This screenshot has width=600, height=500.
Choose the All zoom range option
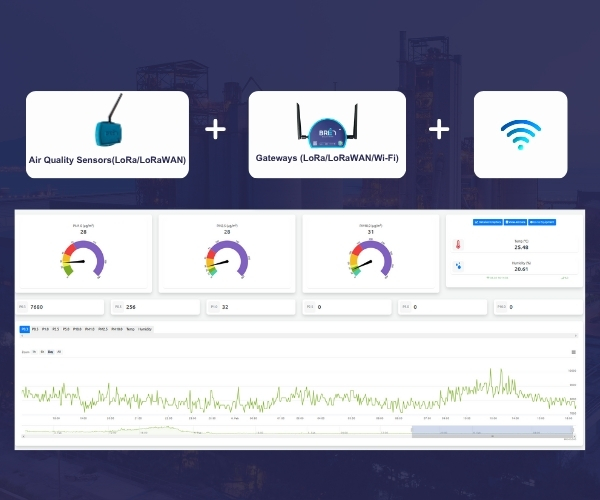59,352
